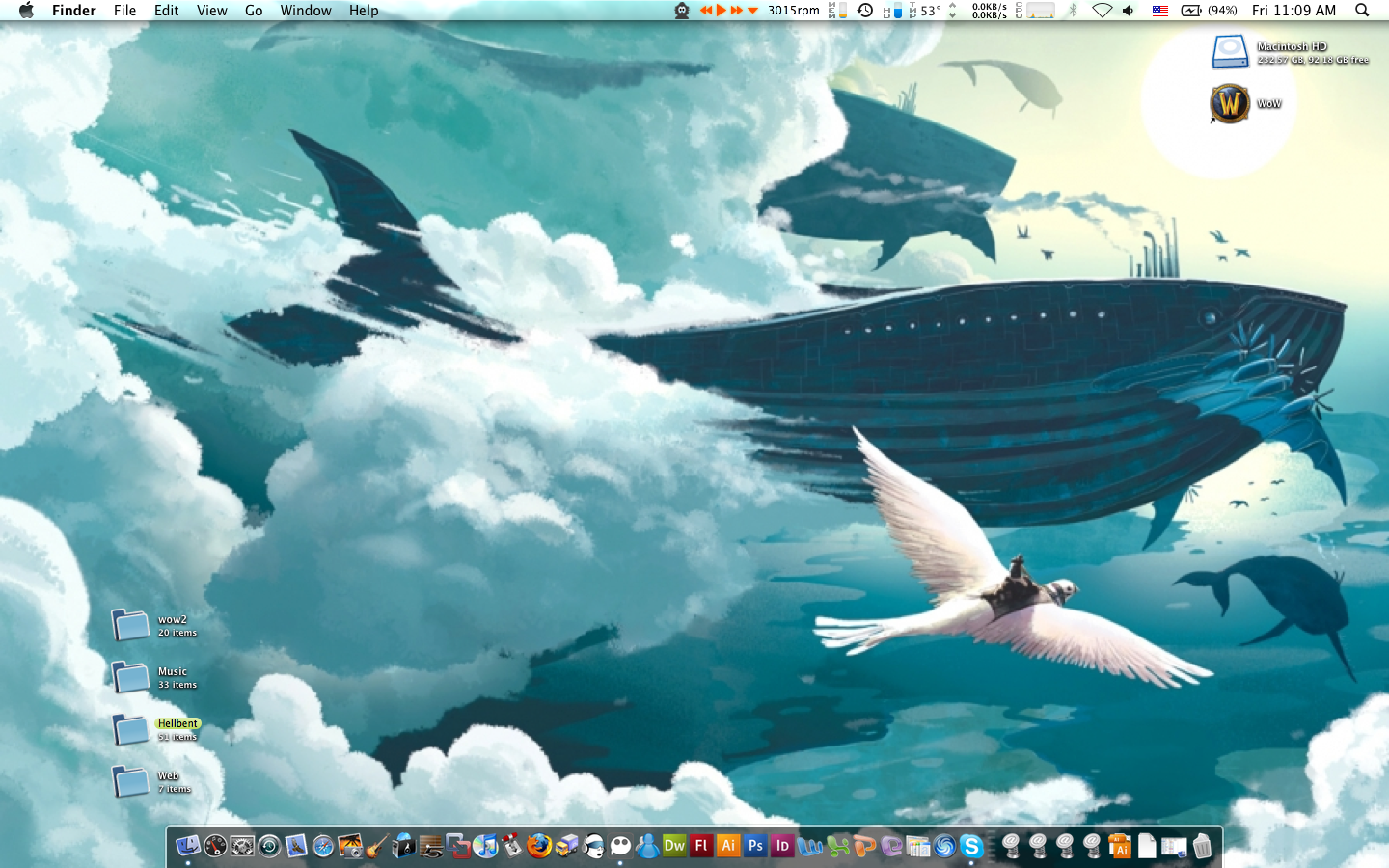Launch Flash from the Dock

point(701,846)
